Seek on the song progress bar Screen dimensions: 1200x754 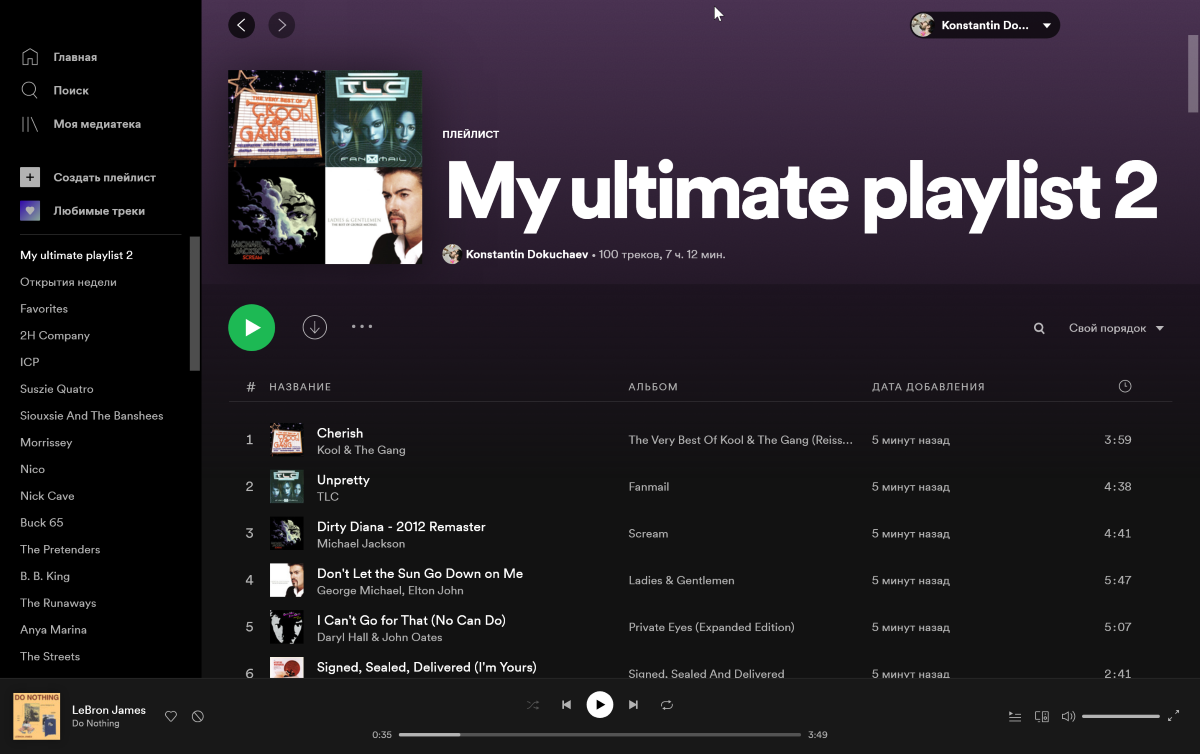600,734
